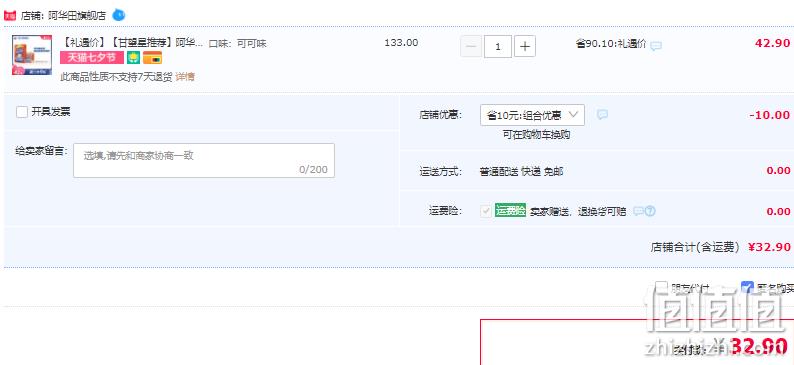Check the 朋友代付 option
This screenshot has height=365, width=794.
point(661,288)
